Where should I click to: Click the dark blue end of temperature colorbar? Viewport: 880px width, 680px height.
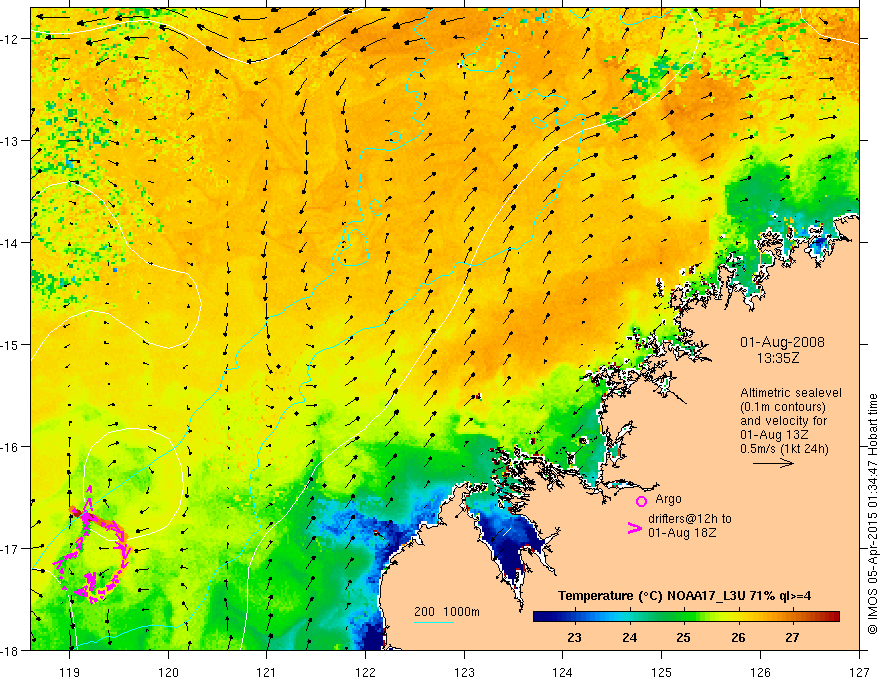click(542, 617)
